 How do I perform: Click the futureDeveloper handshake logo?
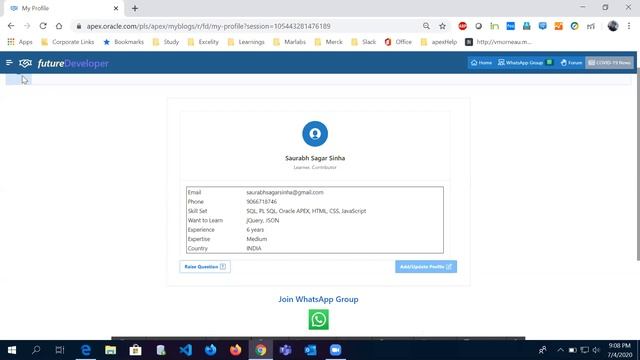(25, 63)
